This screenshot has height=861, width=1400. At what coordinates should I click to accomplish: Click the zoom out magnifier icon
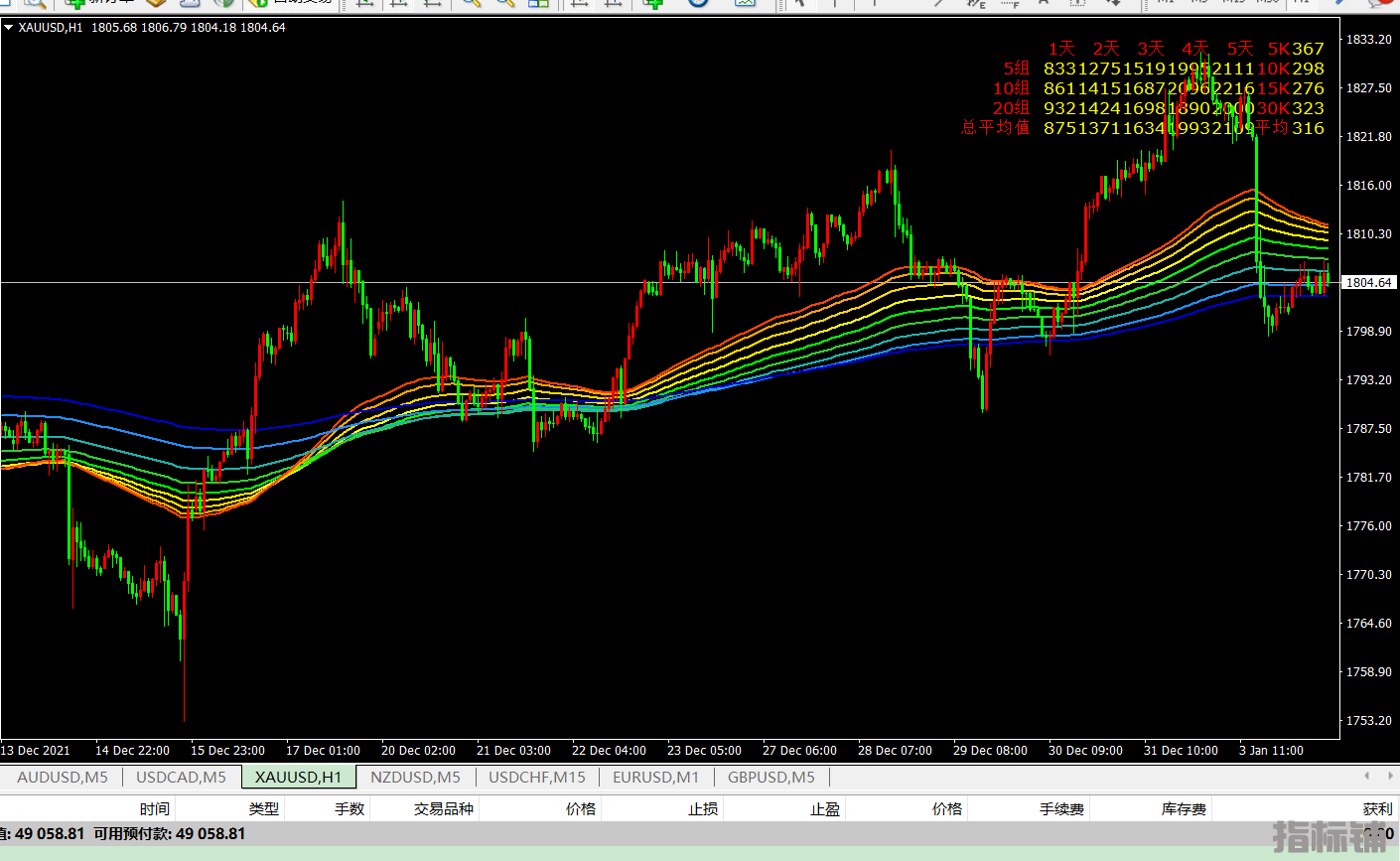pos(505,3)
